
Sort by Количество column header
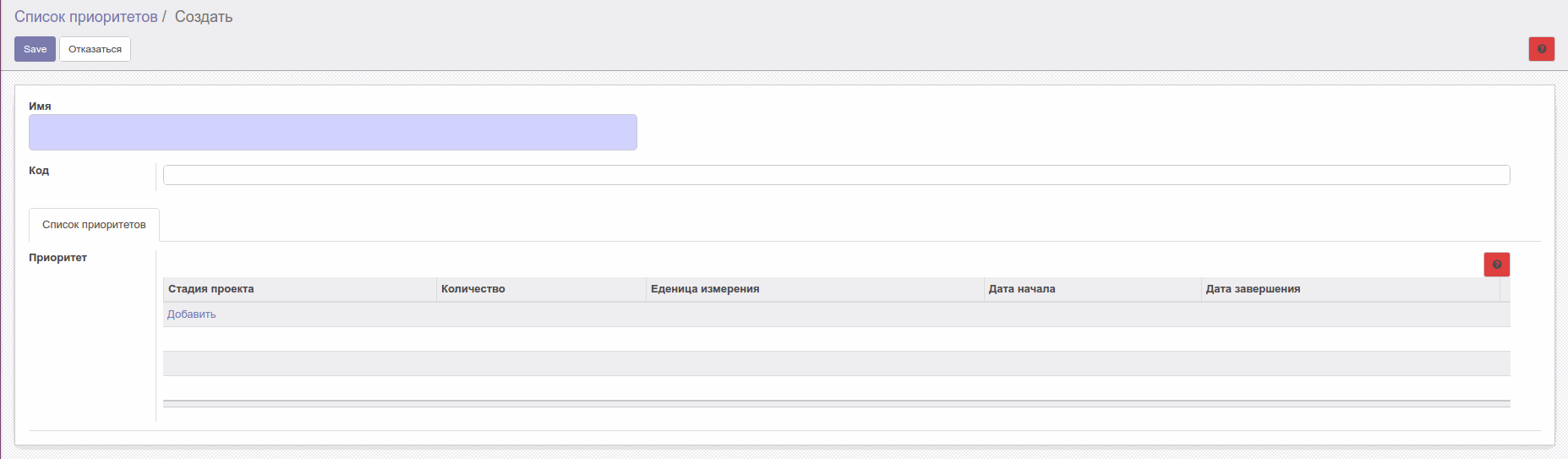point(541,289)
